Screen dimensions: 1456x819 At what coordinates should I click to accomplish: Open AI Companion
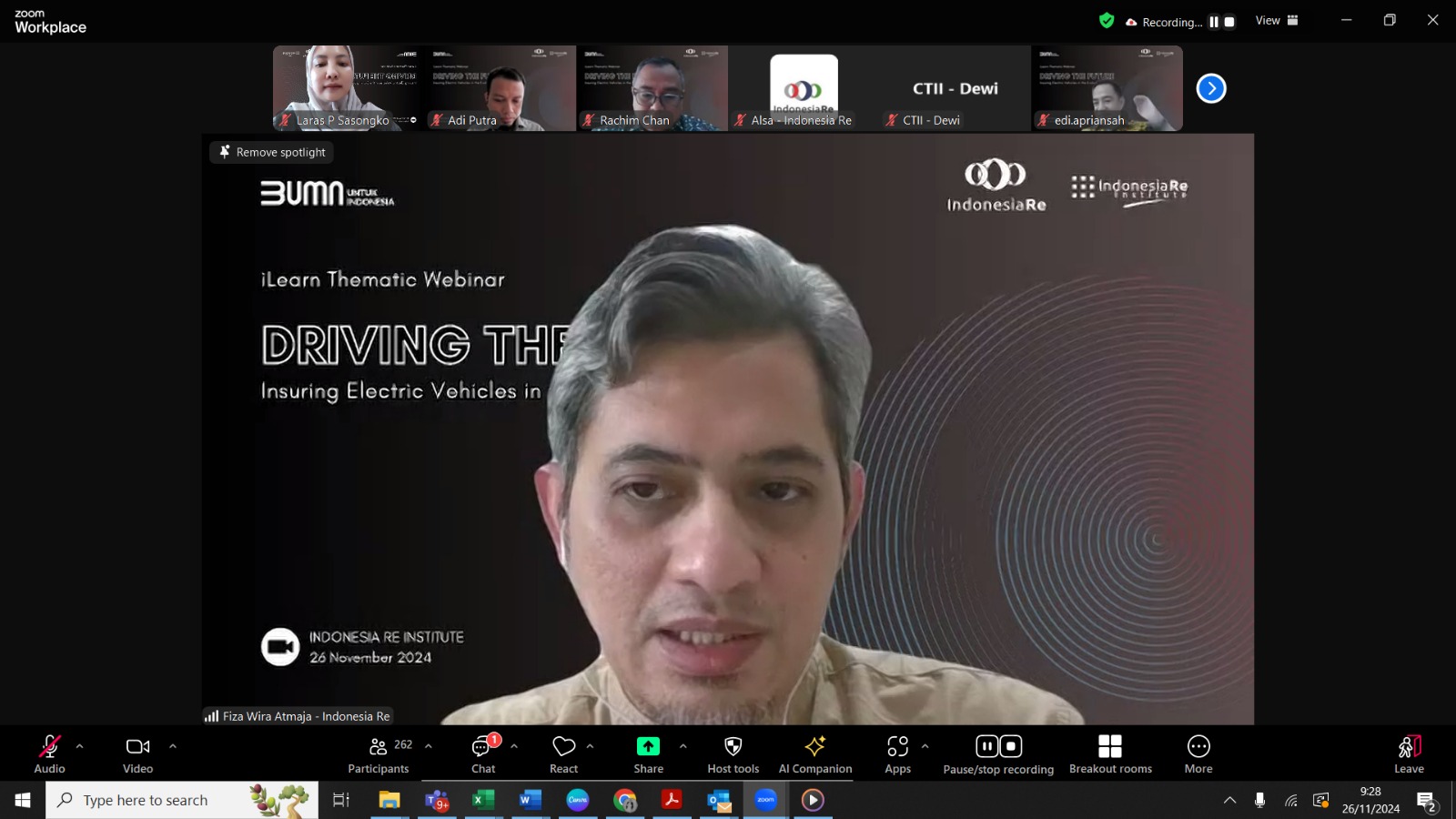coord(815,754)
